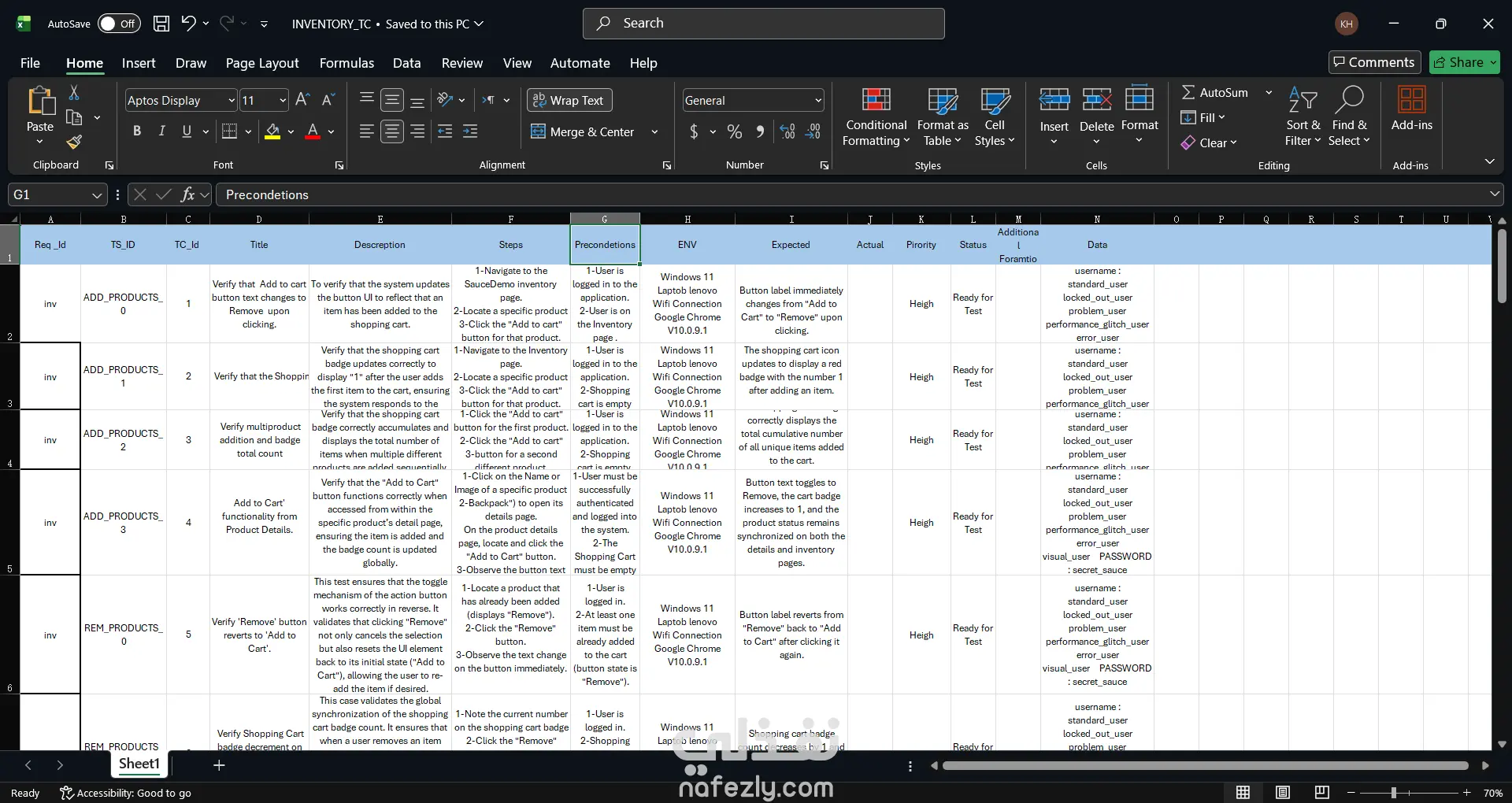Open Conditional Formatting icon

(876, 100)
